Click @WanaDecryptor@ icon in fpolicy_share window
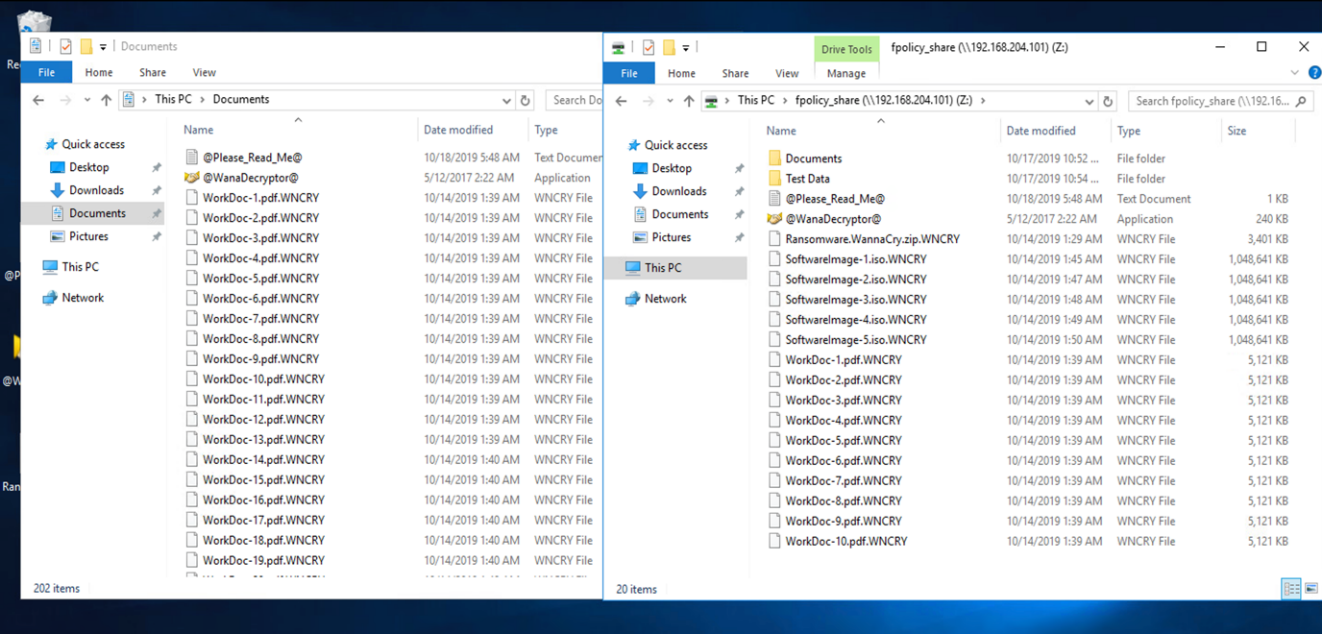The image size is (1322, 634). pos(774,219)
